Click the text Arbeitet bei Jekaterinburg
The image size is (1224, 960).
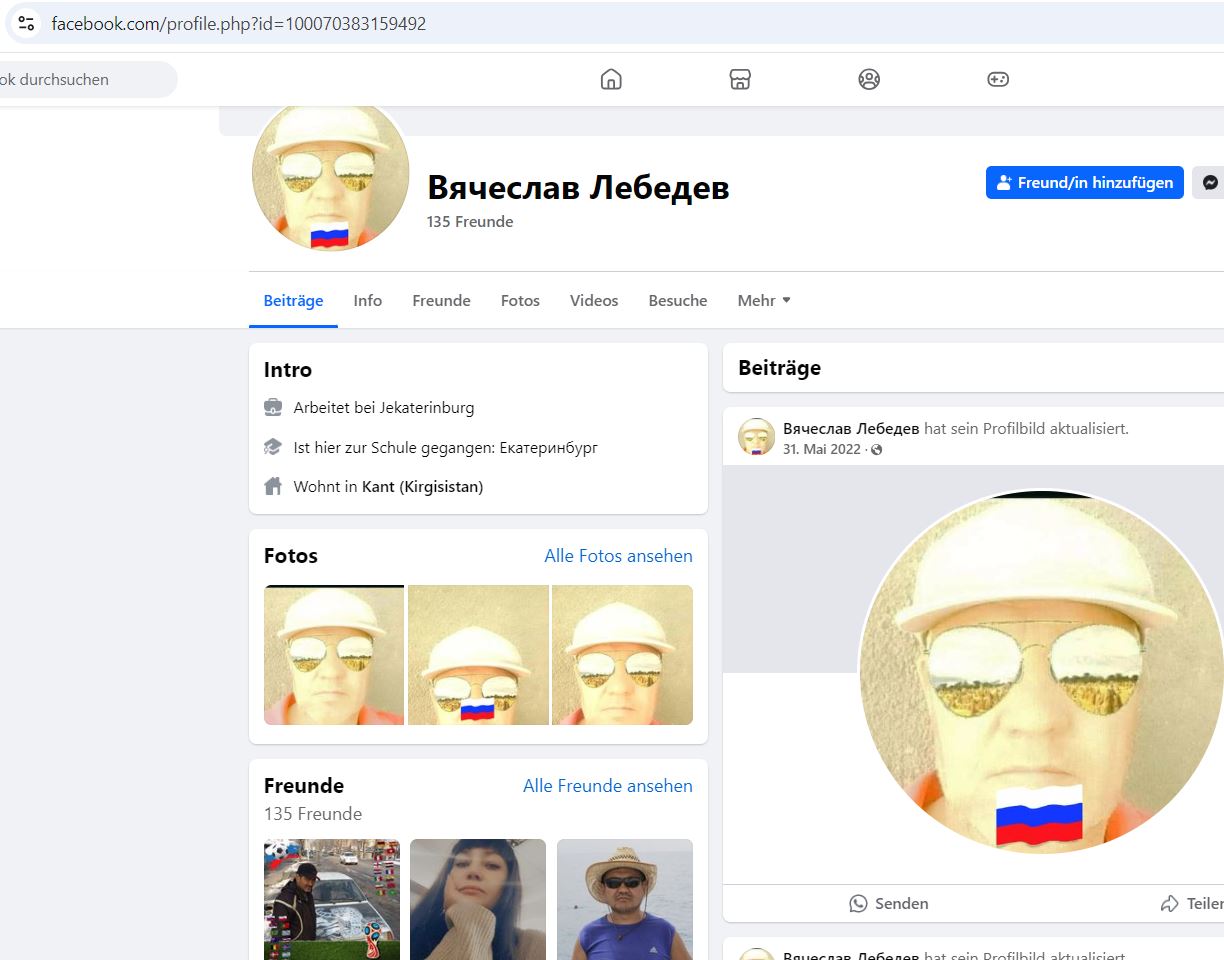(384, 407)
